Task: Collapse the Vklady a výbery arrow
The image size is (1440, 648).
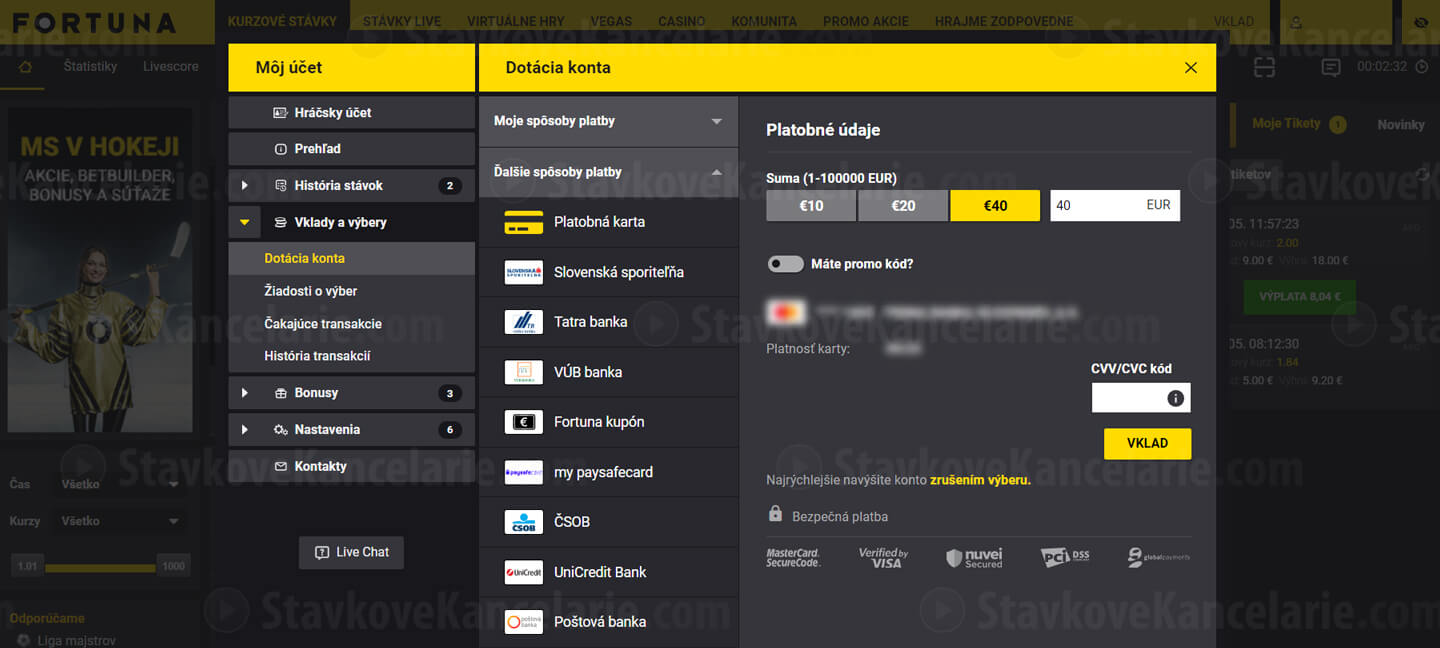Action: [x=244, y=222]
